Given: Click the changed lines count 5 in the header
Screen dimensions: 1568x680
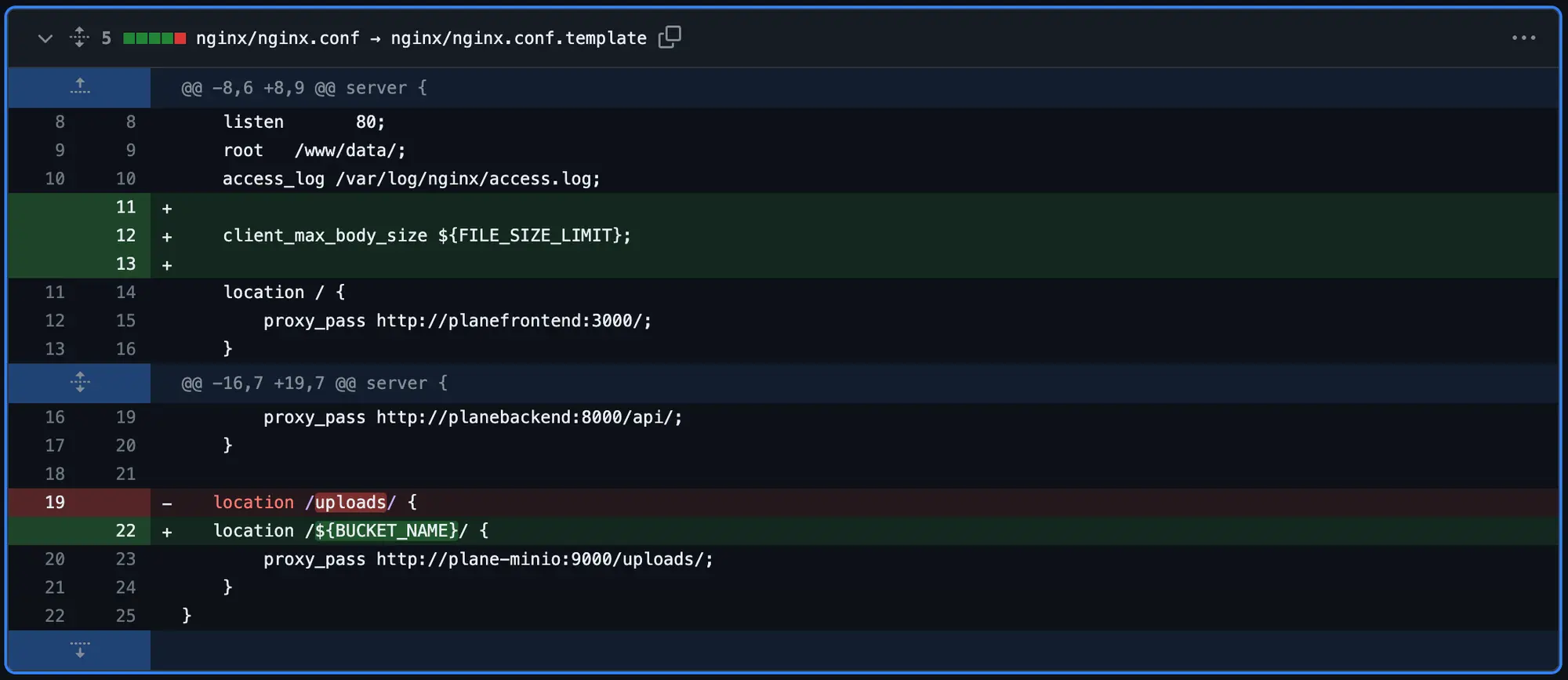Looking at the screenshot, I should (106, 38).
